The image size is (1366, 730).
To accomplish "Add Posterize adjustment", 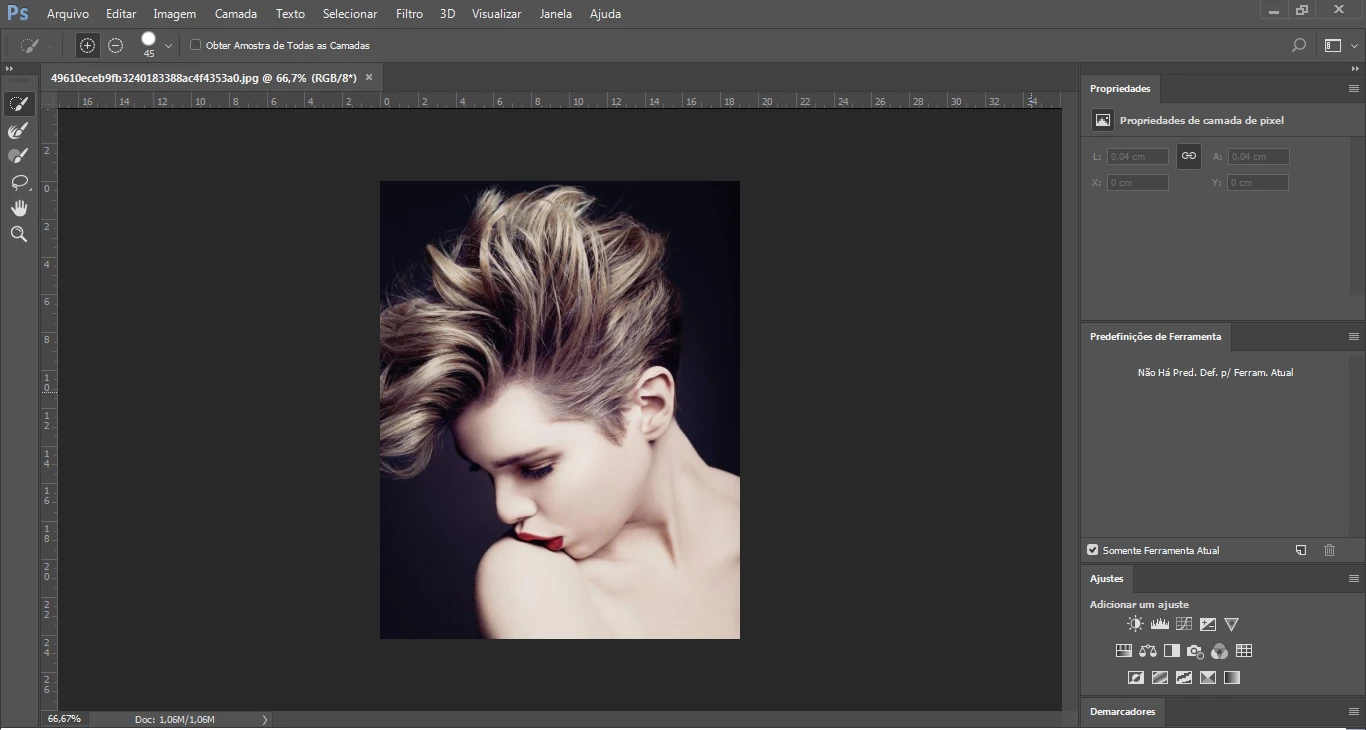I will (x=1160, y=677).
